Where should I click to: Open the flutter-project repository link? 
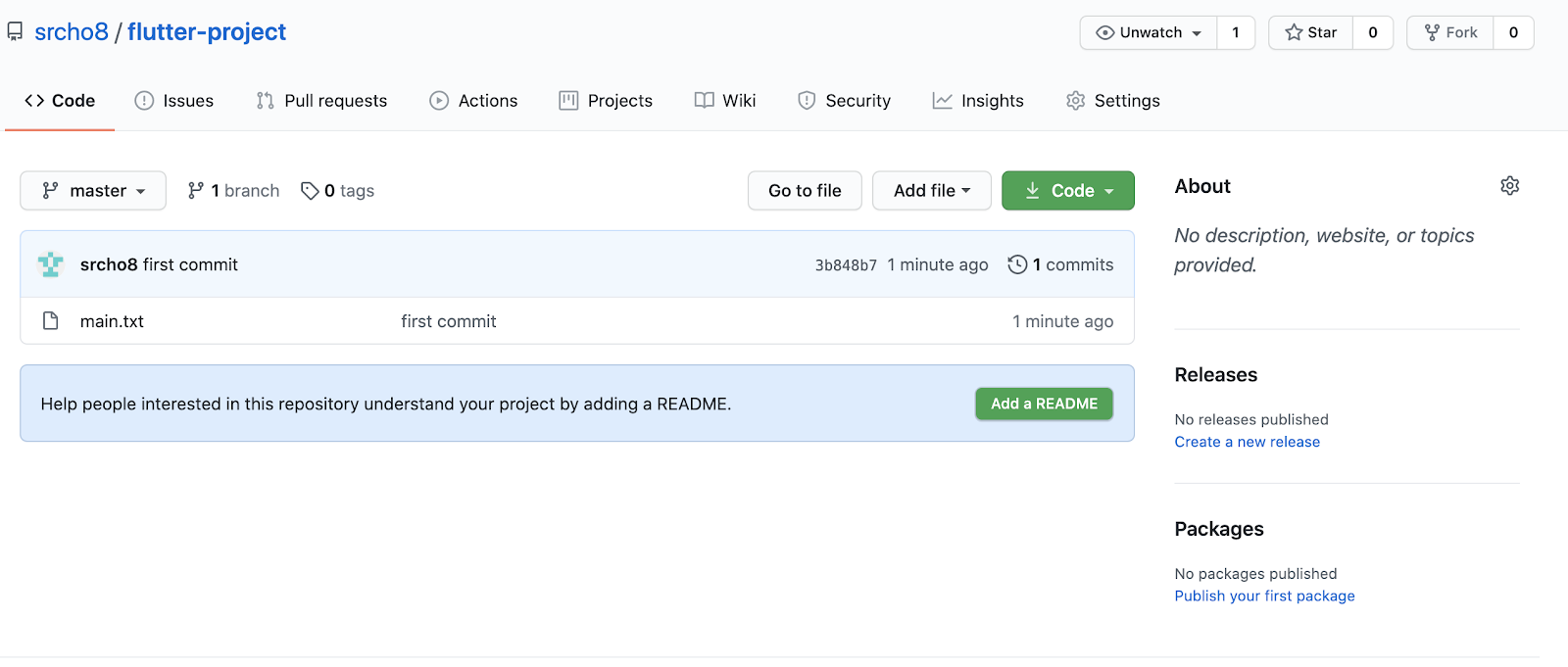207,31
